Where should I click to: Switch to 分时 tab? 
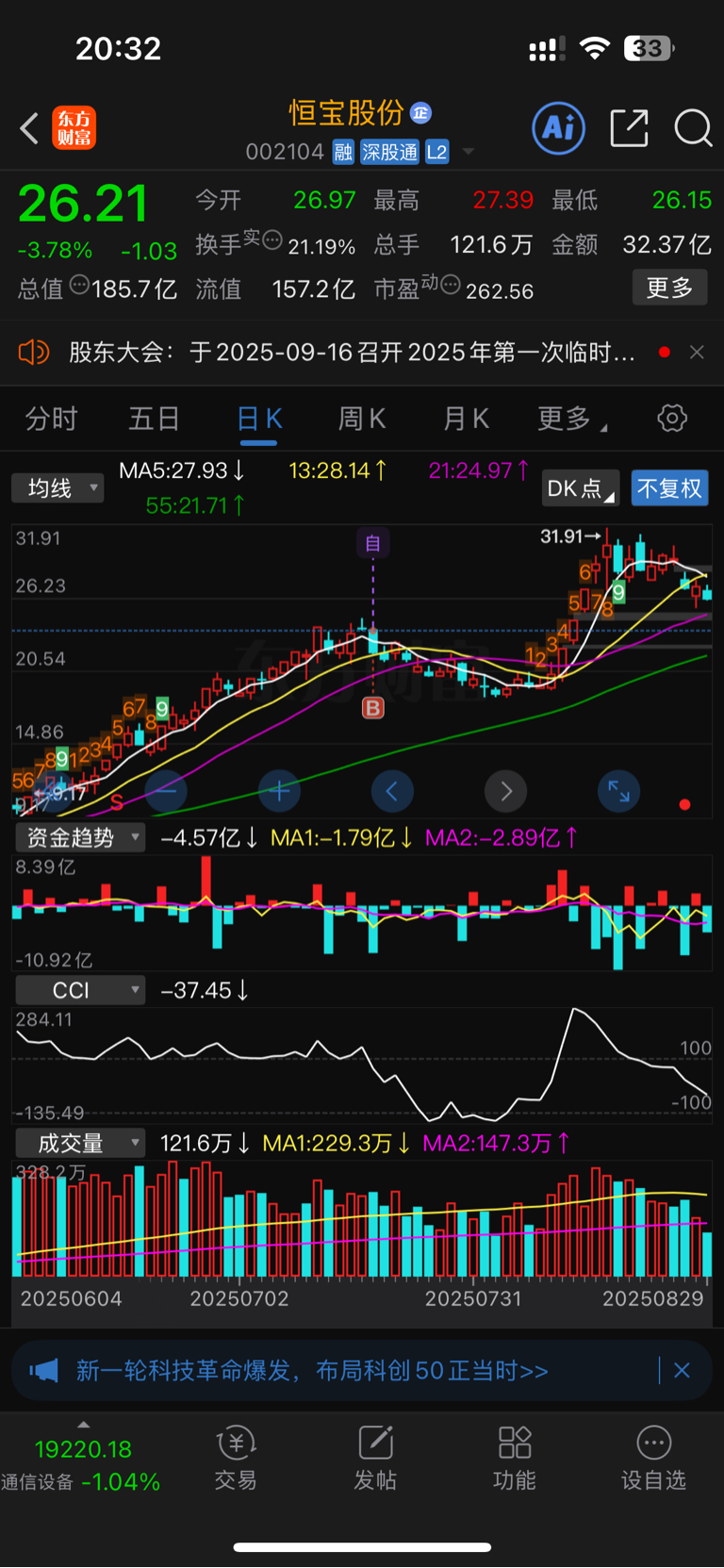[51, 419]
